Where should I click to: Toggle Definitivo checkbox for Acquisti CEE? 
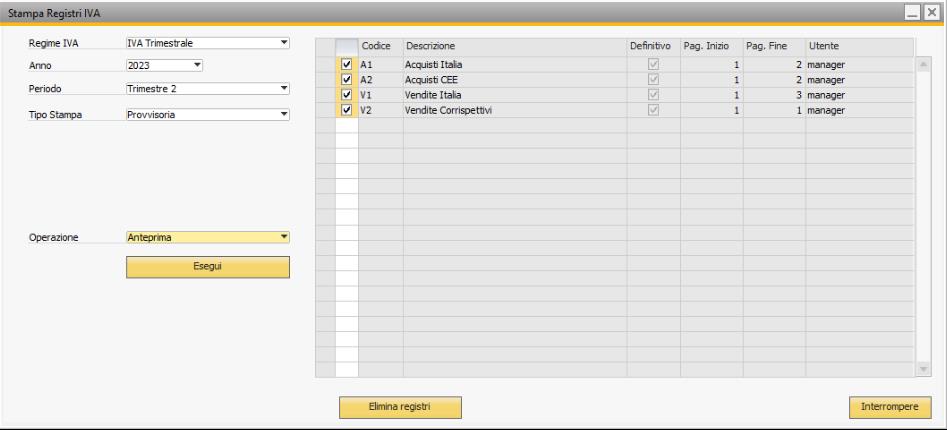pyautogui.click(x=653, y=80)
